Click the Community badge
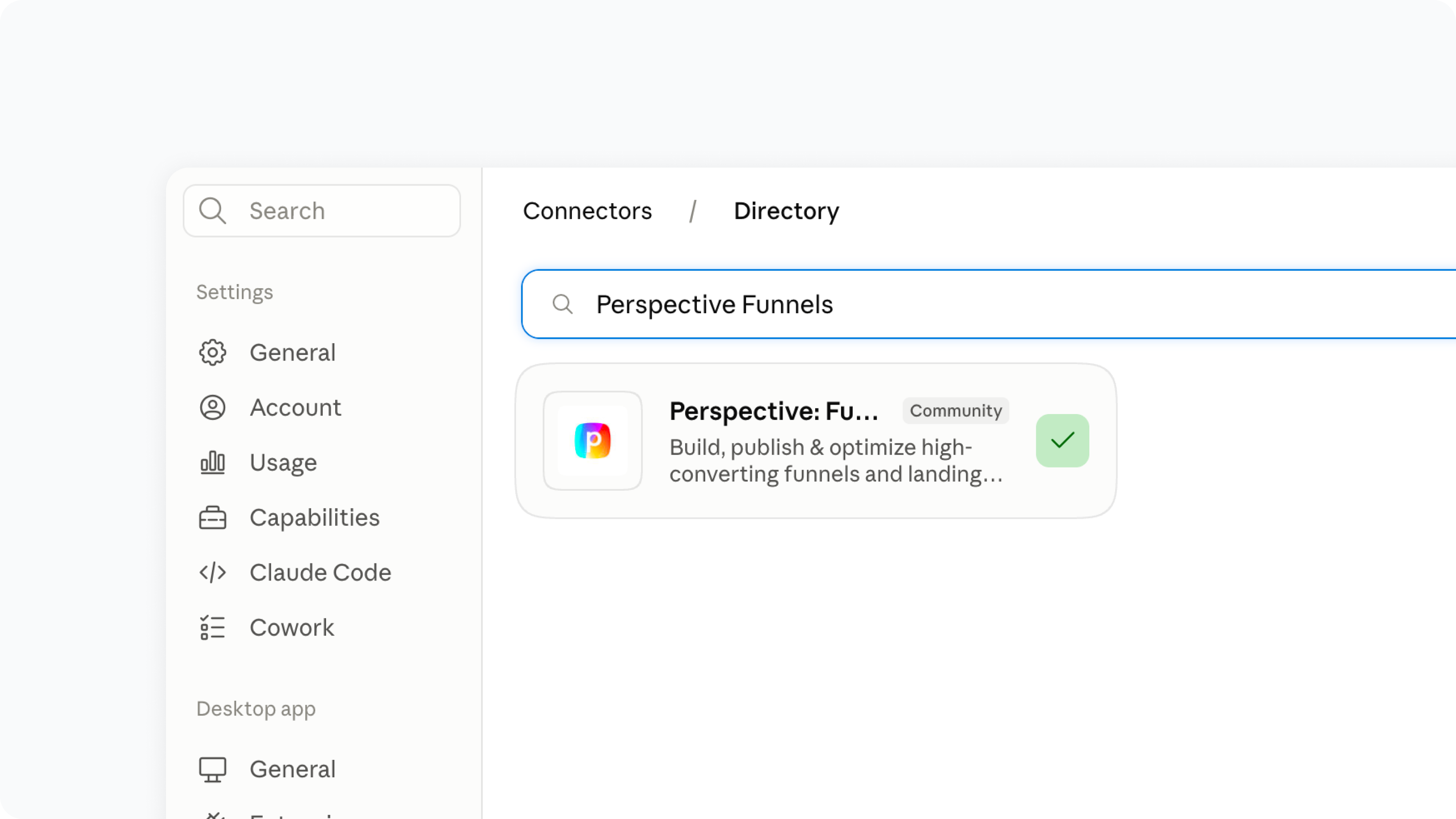Viewport: 1456px width, 819px height. click(955, 410)
